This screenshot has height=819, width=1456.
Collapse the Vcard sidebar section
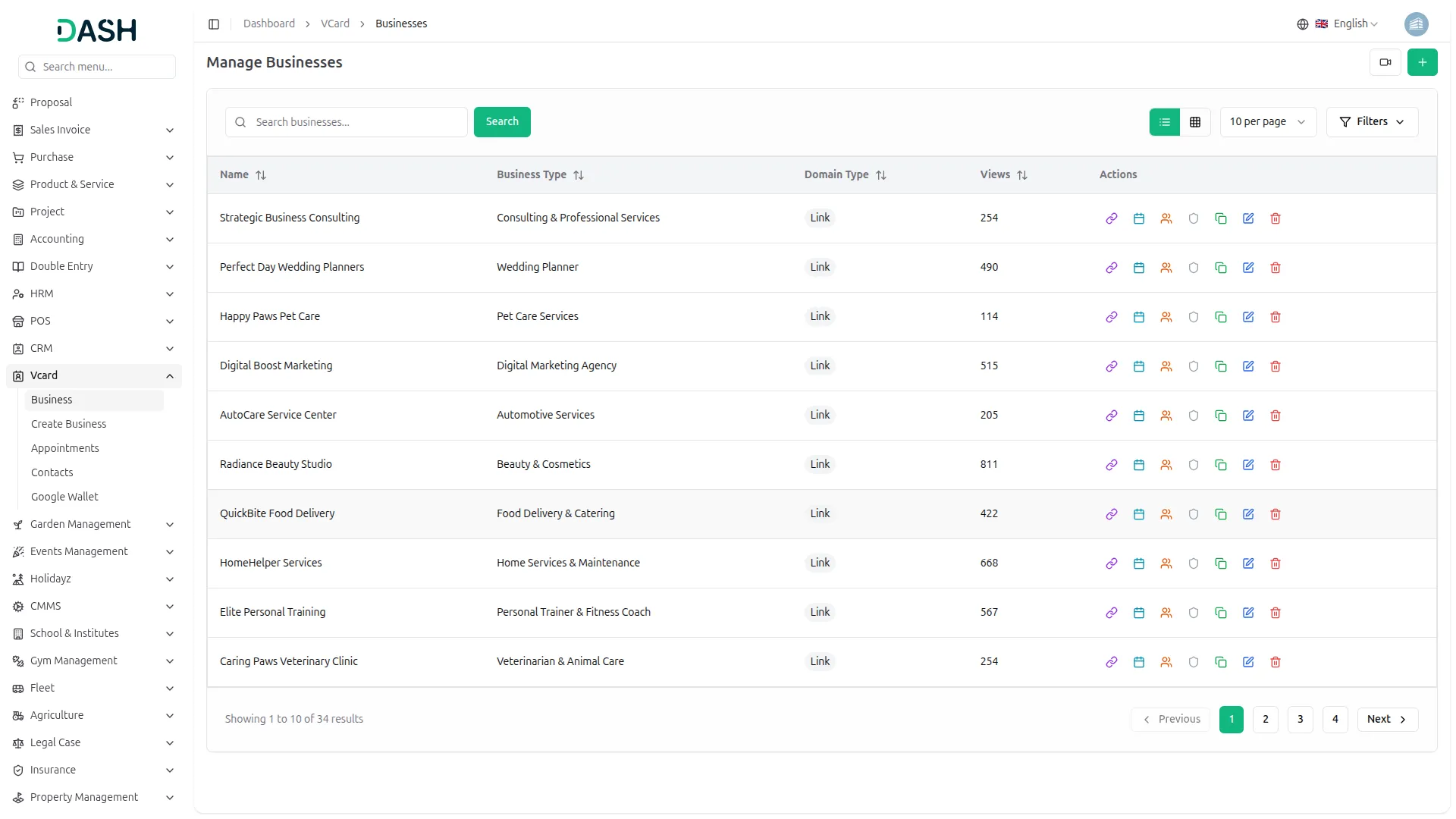[x=94, y=376]
